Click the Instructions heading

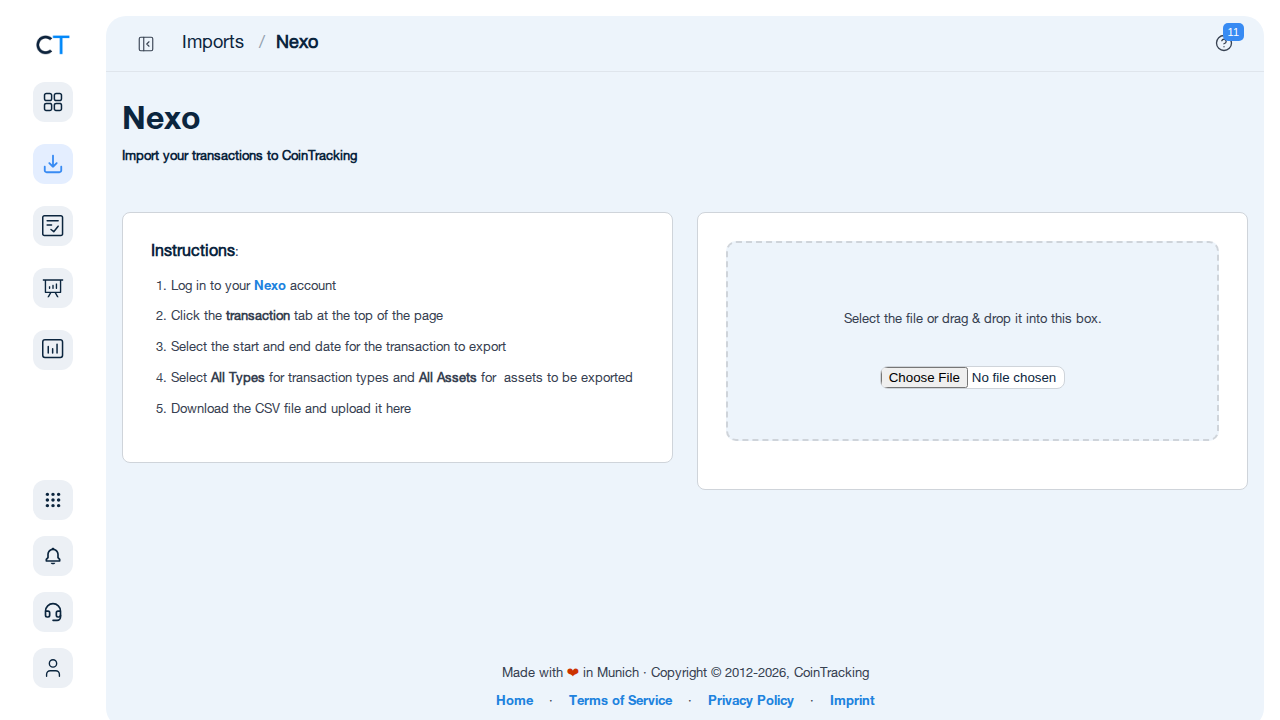coord(193,250)
